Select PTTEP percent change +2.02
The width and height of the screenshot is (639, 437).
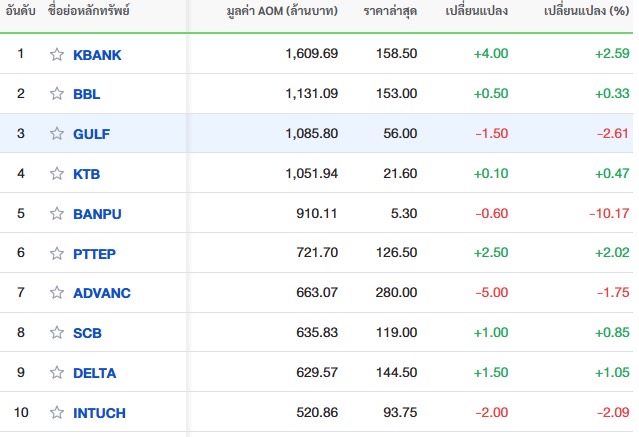612,252
